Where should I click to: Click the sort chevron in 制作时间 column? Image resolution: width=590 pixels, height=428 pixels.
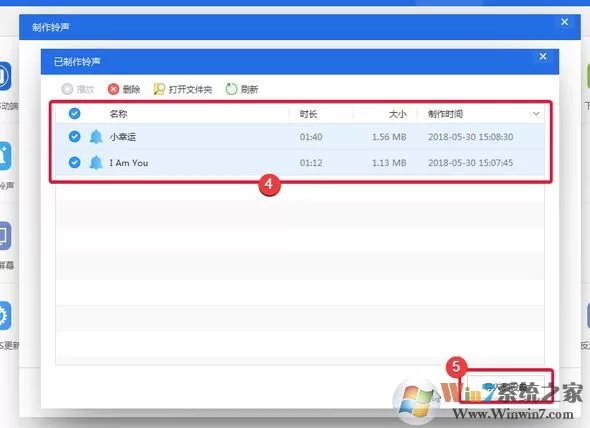(x=536, y=114)
